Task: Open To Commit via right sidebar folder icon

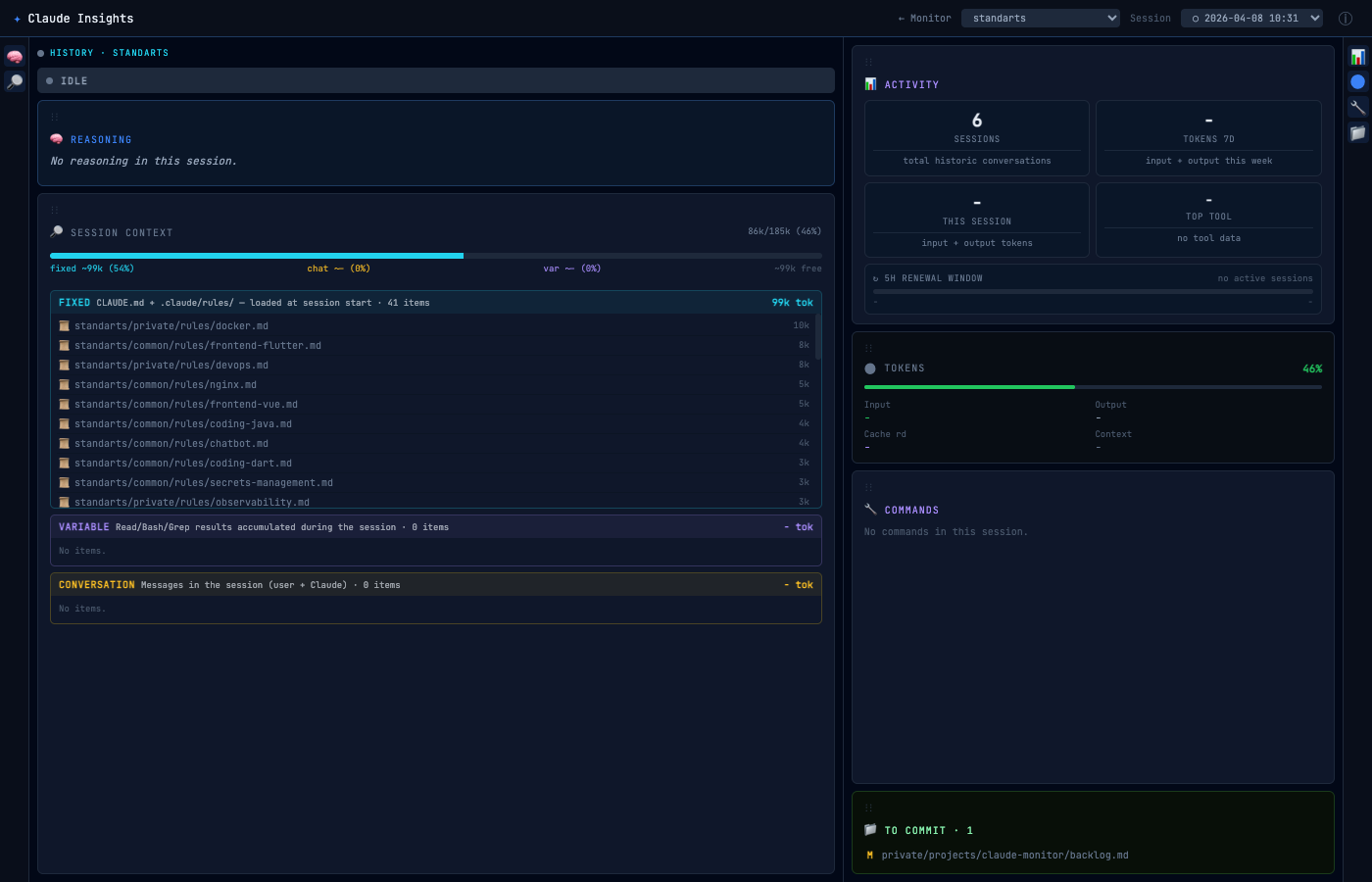Action: click(1357, 132)
